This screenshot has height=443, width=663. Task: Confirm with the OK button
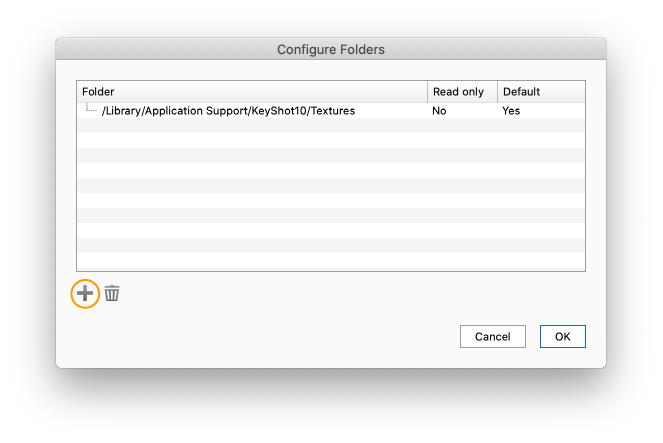tap(562, 337)
